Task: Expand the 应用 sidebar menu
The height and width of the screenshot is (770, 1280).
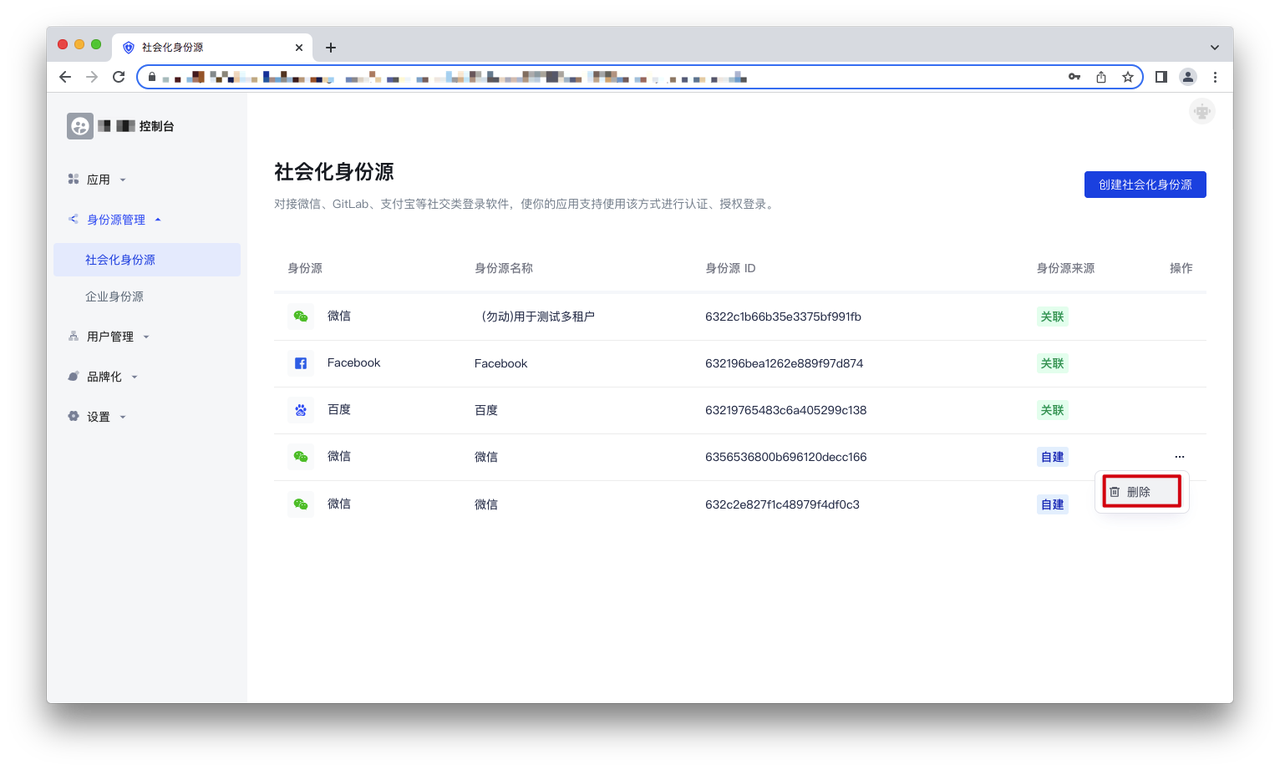Action: coord(98,180)
